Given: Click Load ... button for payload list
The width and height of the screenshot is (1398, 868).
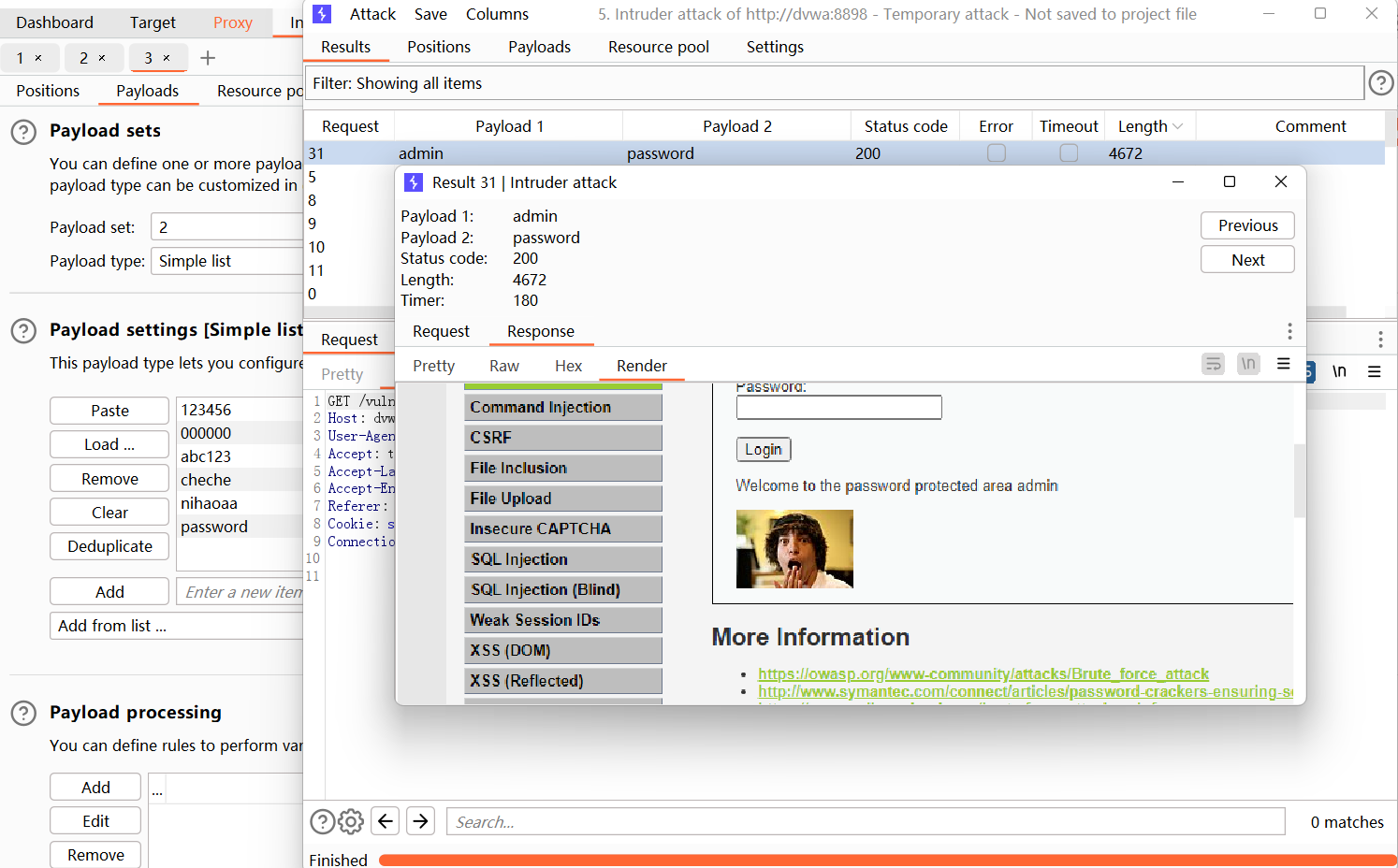Looking at the screenshot, I should 109,444.
